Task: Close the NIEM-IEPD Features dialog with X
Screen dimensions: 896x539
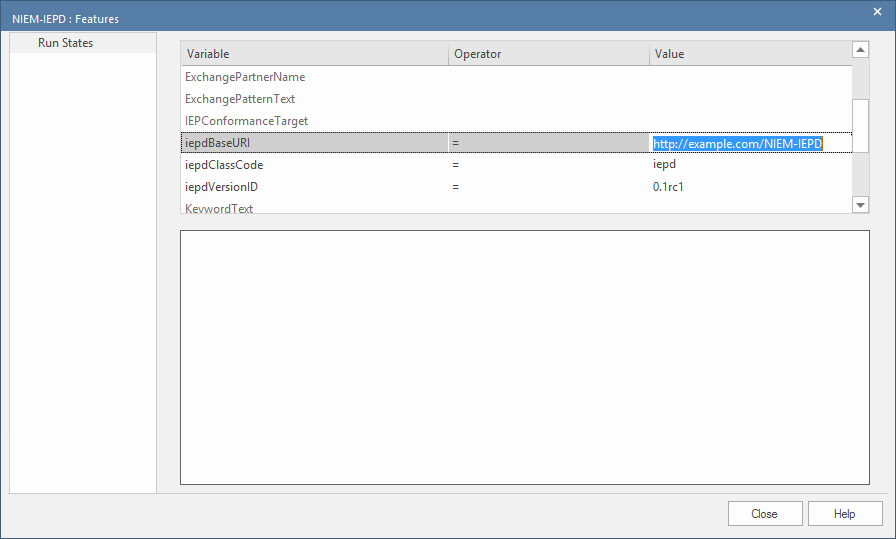Action: tap(877, 11)
